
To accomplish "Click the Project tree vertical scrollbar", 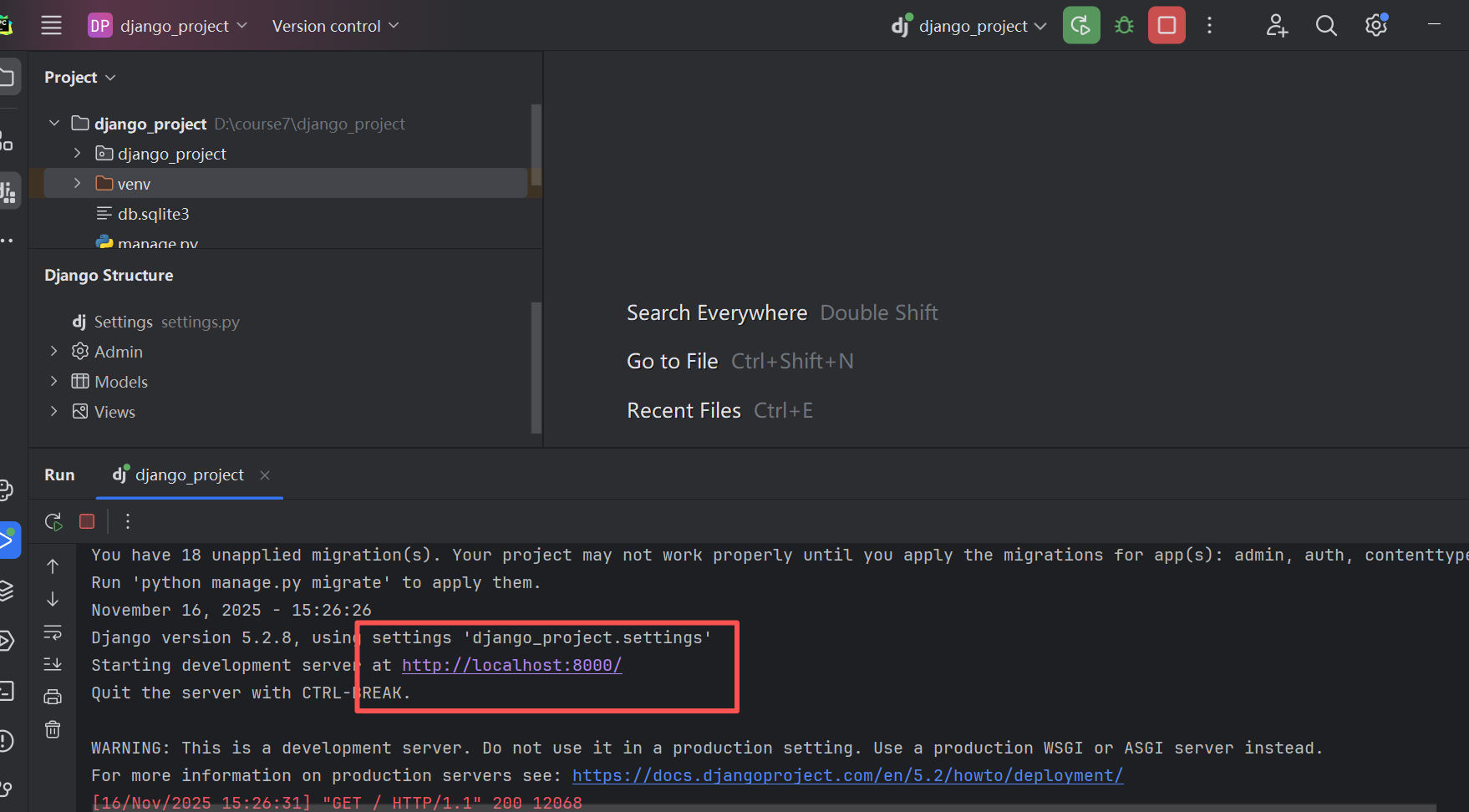I will click(536, 145).
